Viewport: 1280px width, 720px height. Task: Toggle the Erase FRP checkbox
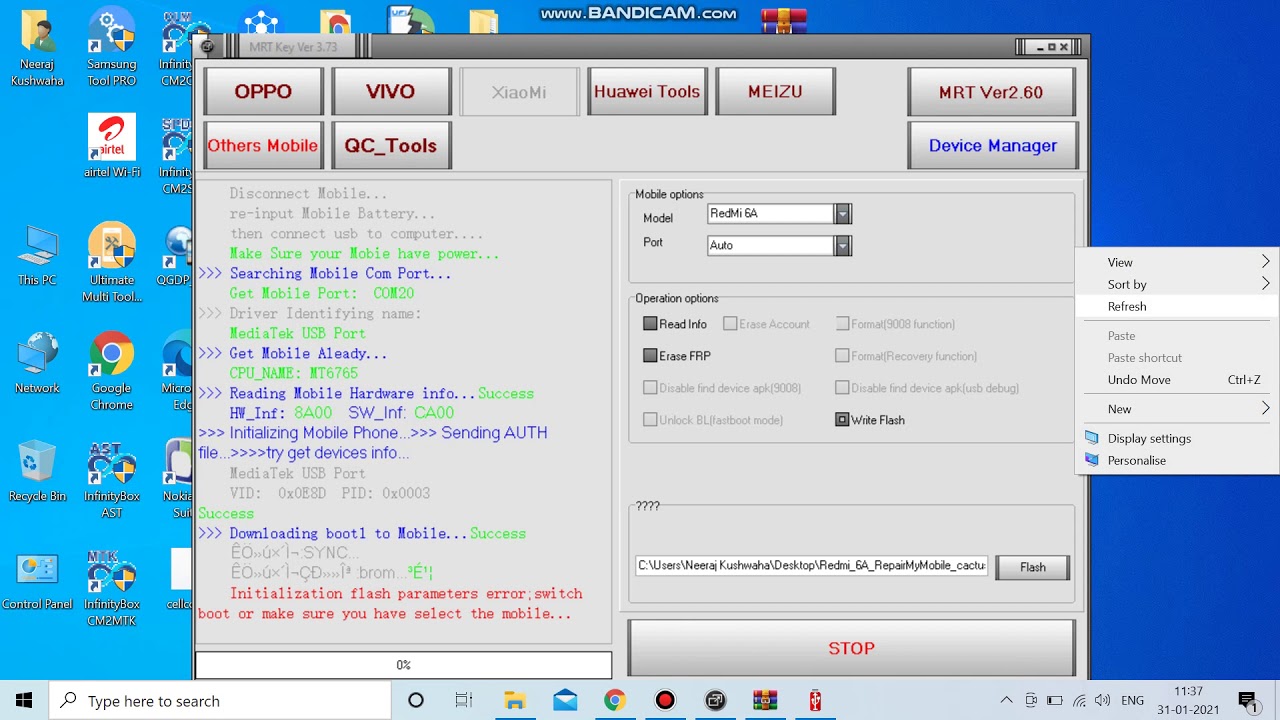650,356
